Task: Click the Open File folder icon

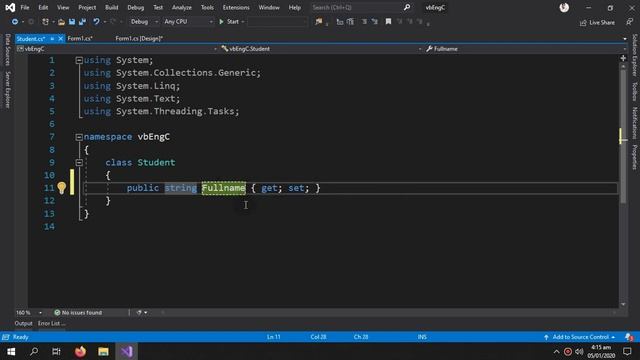Action: coord(61,22)
